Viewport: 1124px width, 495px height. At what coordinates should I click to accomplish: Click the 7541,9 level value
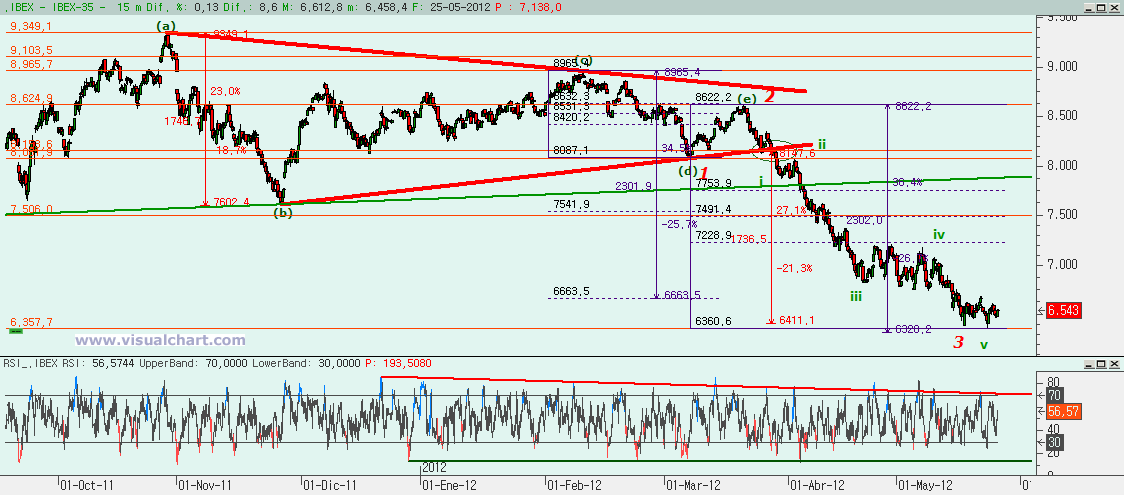point(571,205)
